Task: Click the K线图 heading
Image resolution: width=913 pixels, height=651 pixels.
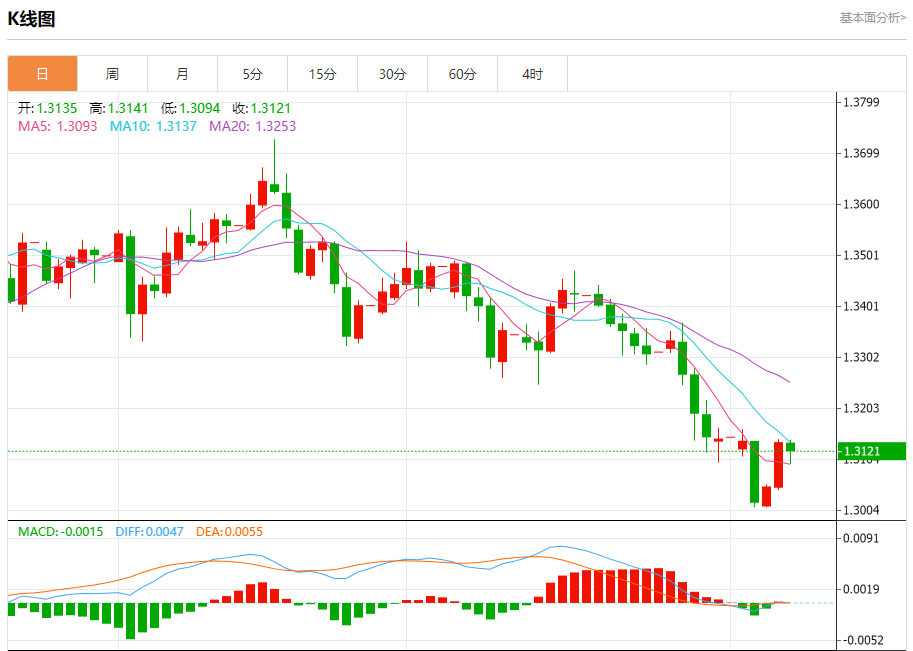Action: [x=31, y=19]
